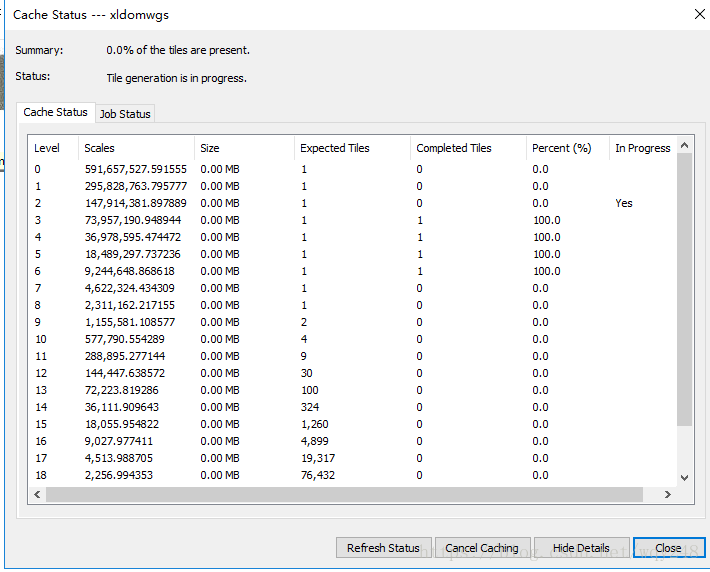
Task: Click the vertical scrollbar thumb
Action: point(685,289)
